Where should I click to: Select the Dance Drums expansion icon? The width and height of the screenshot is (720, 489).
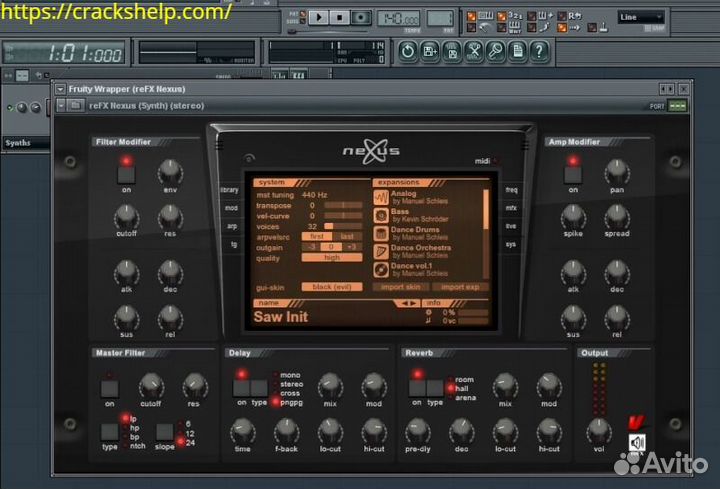[381, 234]
